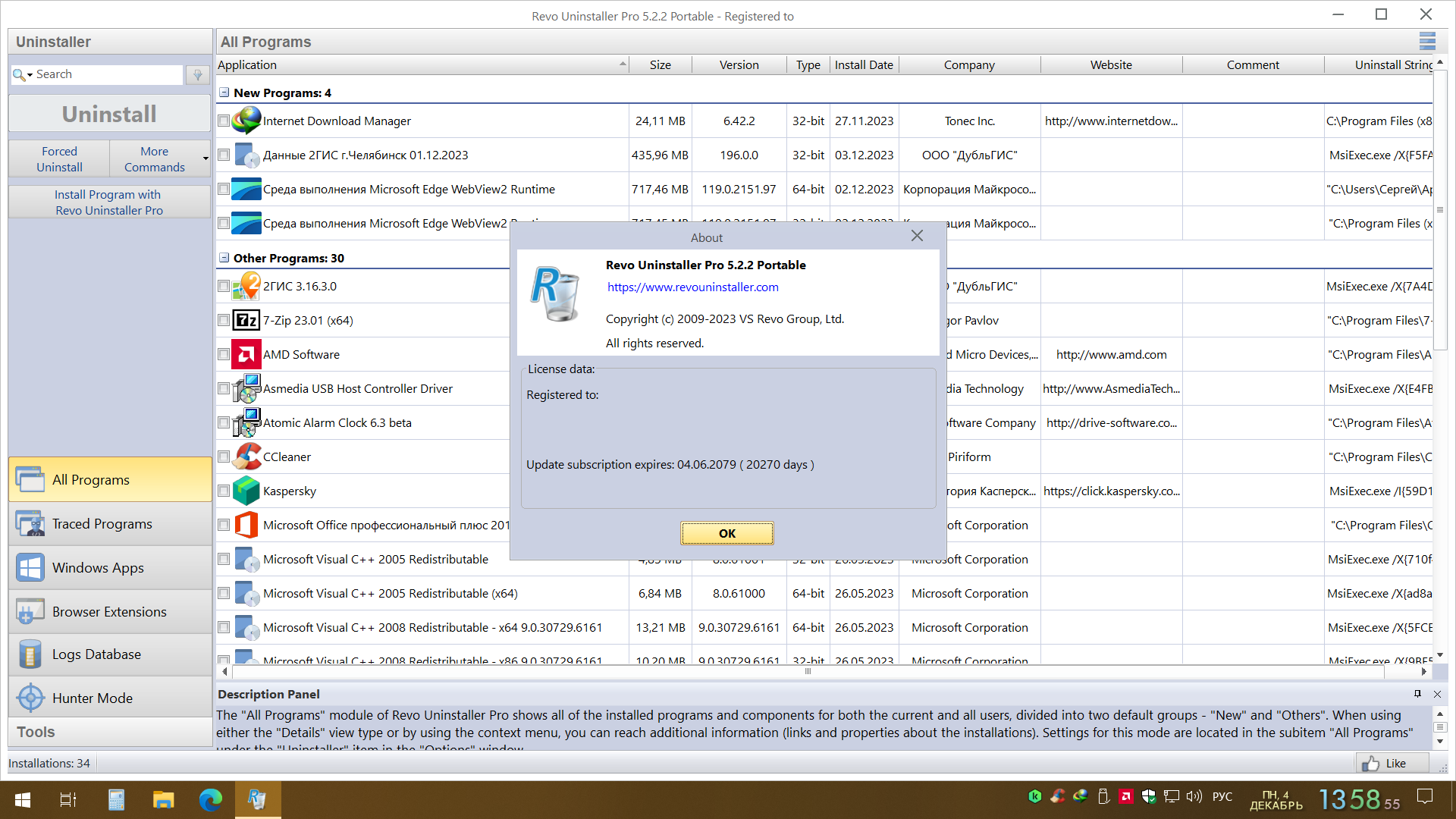Click Forced Uninstall button
This screenshot has width=1456, height=819.
click(x=59, y=158)
